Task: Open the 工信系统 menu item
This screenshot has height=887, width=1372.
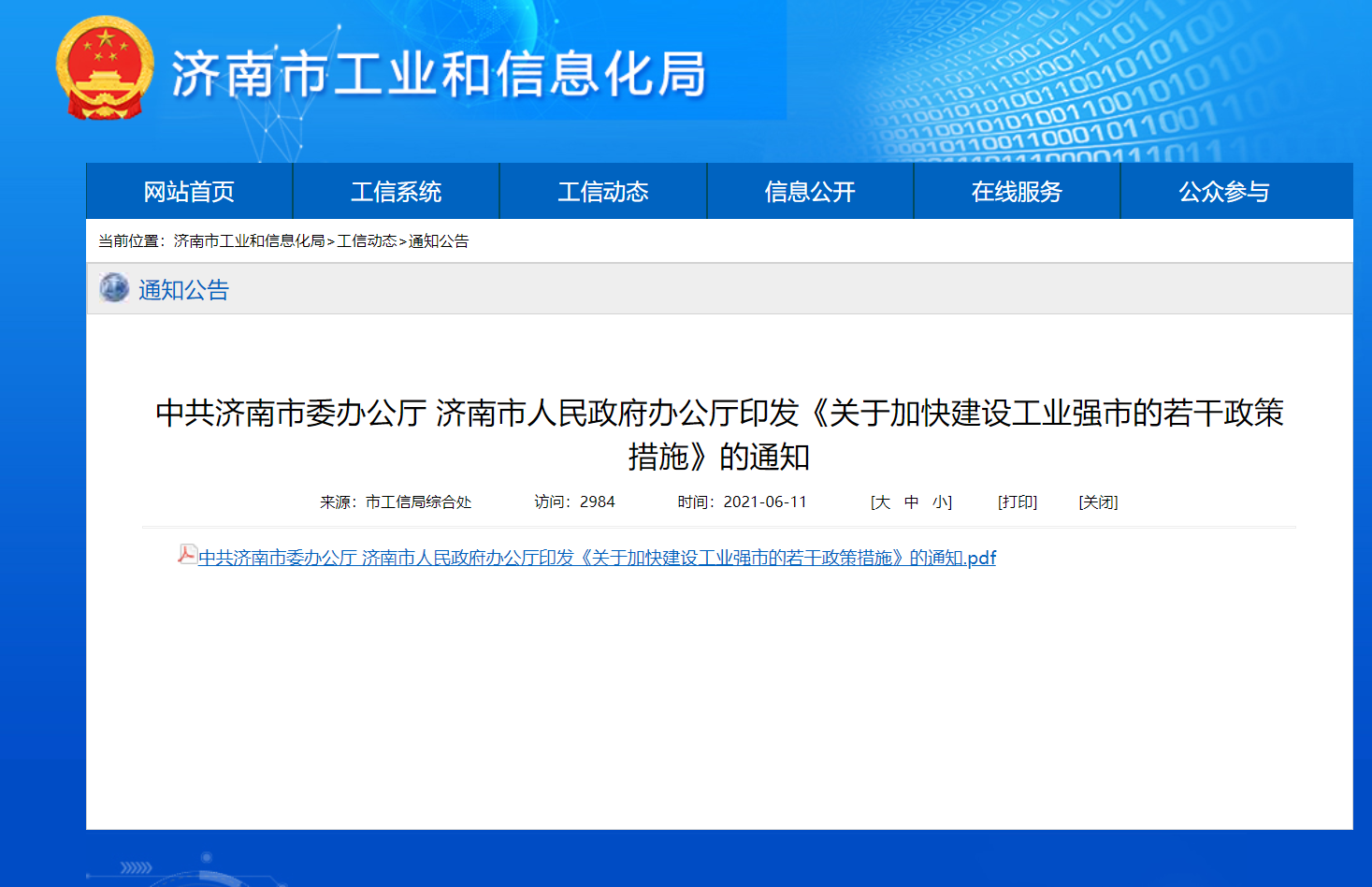Action: click(x=395, y=191)
